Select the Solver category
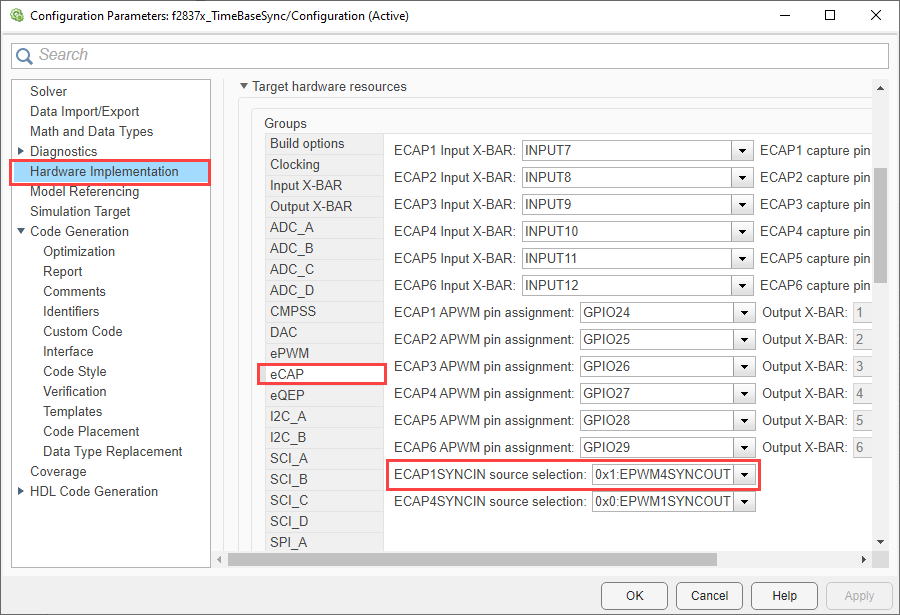Screen dimensions: 900x615 click(x=48, y=91)
